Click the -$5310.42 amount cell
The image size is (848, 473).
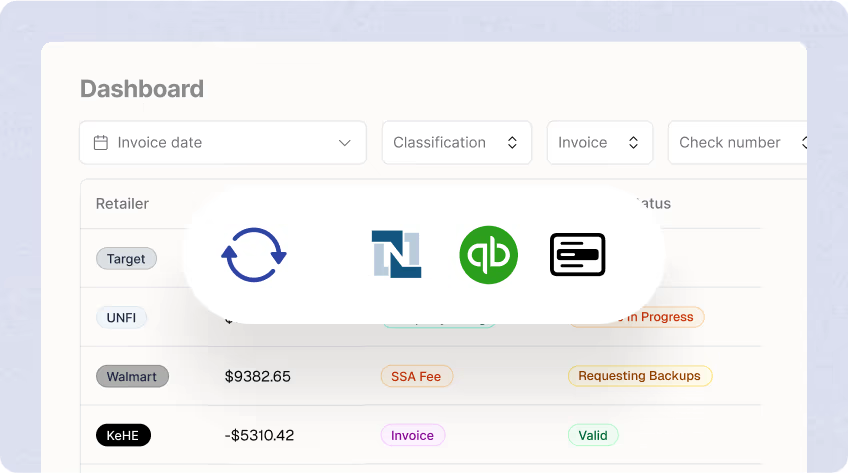click(x=259, y=435)
